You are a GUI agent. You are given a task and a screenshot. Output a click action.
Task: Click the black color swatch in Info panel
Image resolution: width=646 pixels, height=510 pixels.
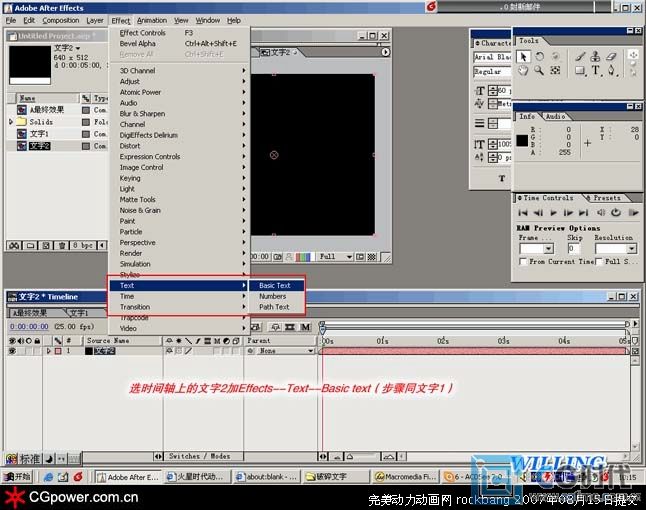pos(522,140)
